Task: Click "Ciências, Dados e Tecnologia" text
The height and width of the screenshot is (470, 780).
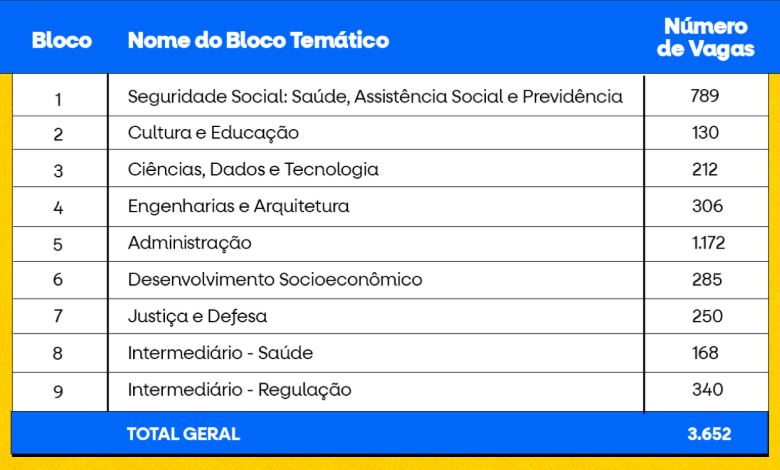Action: [x=253, y=170]
